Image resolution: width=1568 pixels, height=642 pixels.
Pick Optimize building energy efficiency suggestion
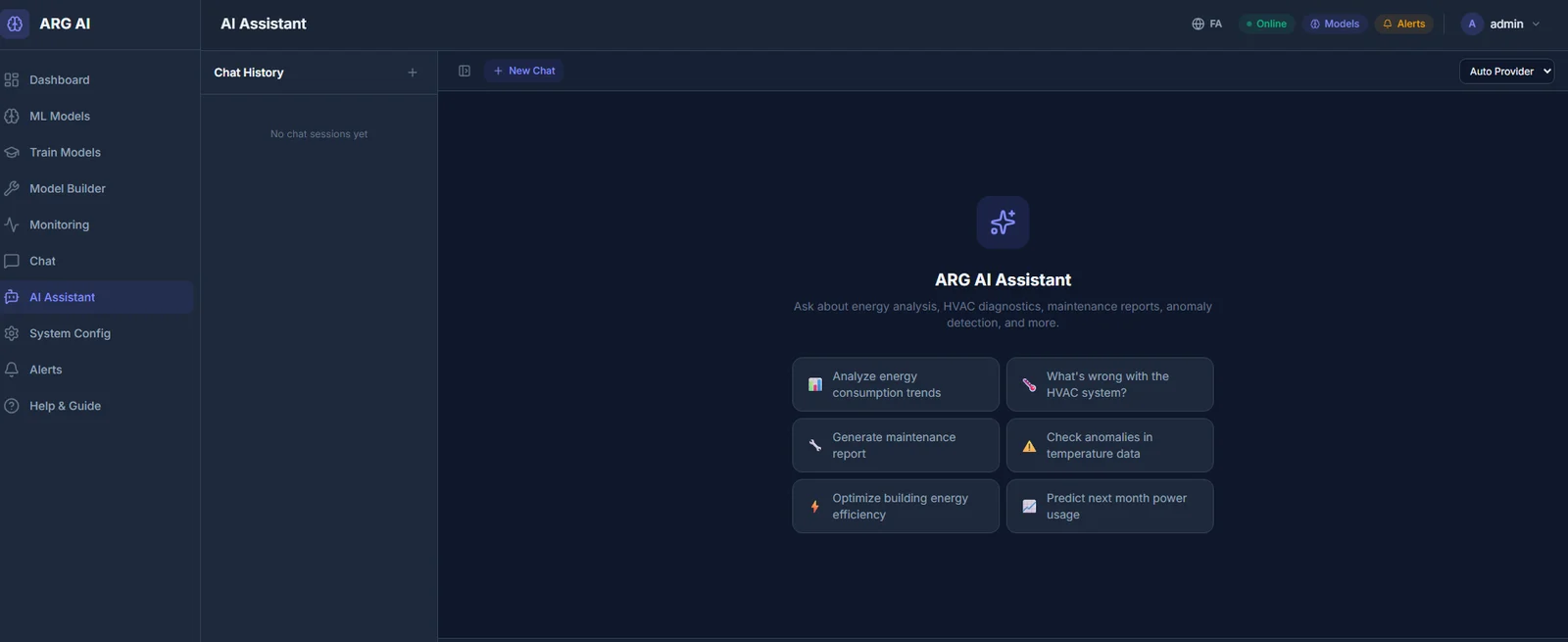point(896,506)
